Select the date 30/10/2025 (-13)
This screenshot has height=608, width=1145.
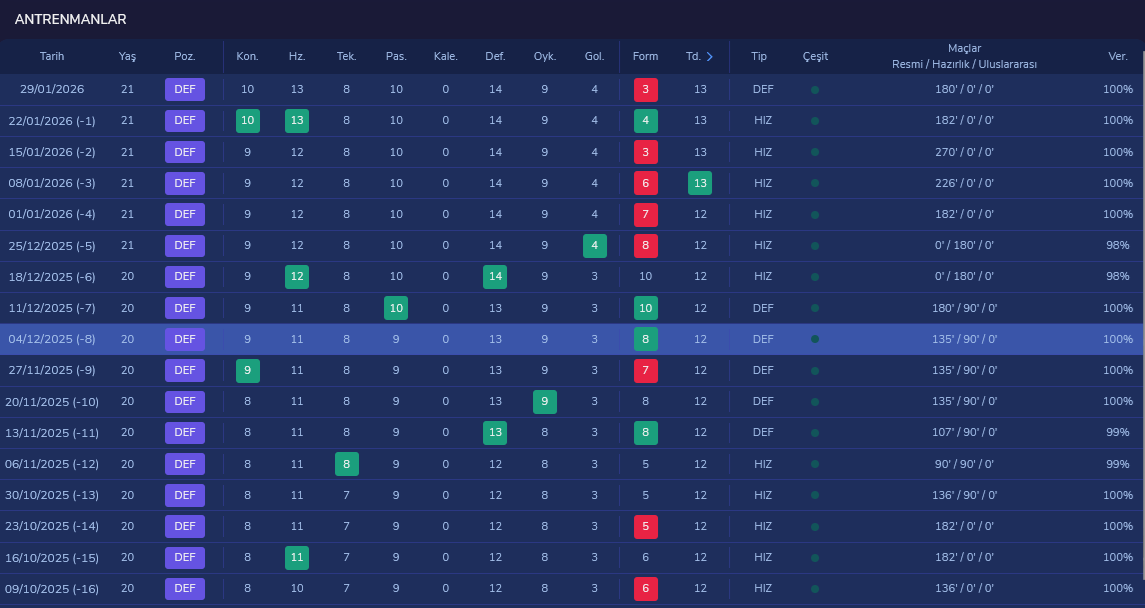(52, 495)
